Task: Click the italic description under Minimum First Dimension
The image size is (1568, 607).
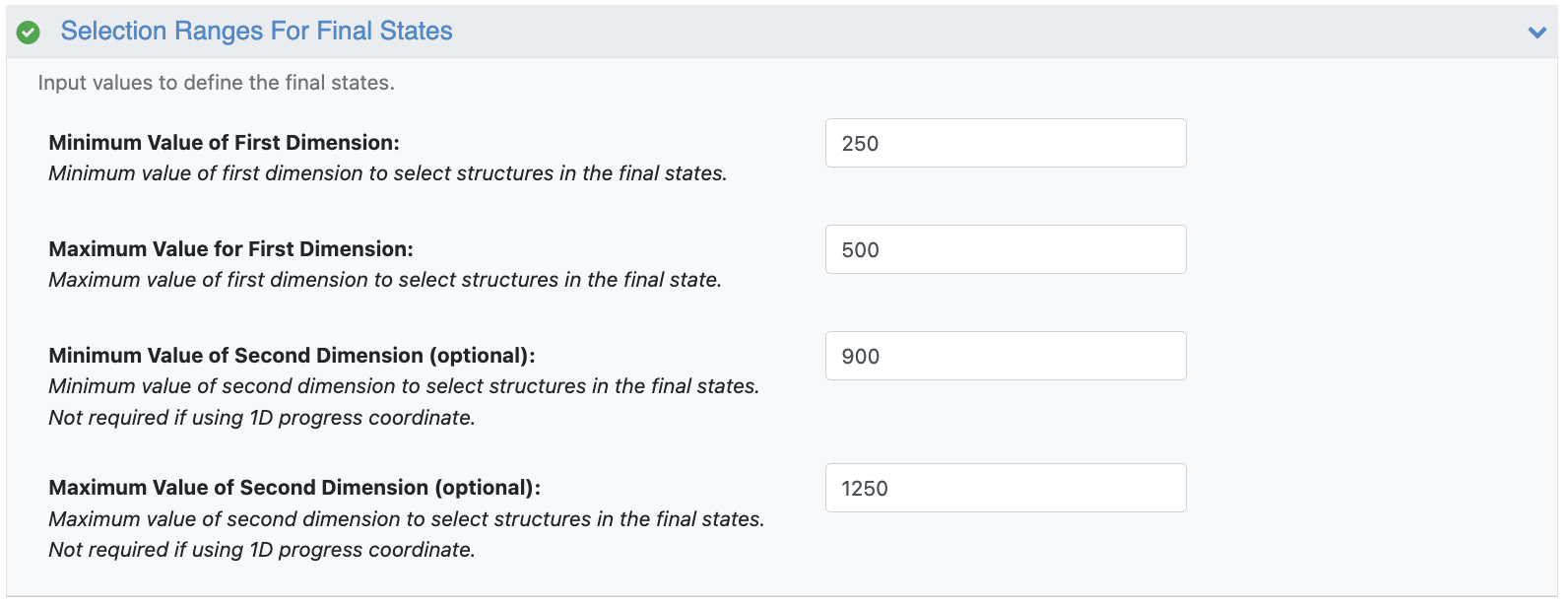Action: point(387,173)
